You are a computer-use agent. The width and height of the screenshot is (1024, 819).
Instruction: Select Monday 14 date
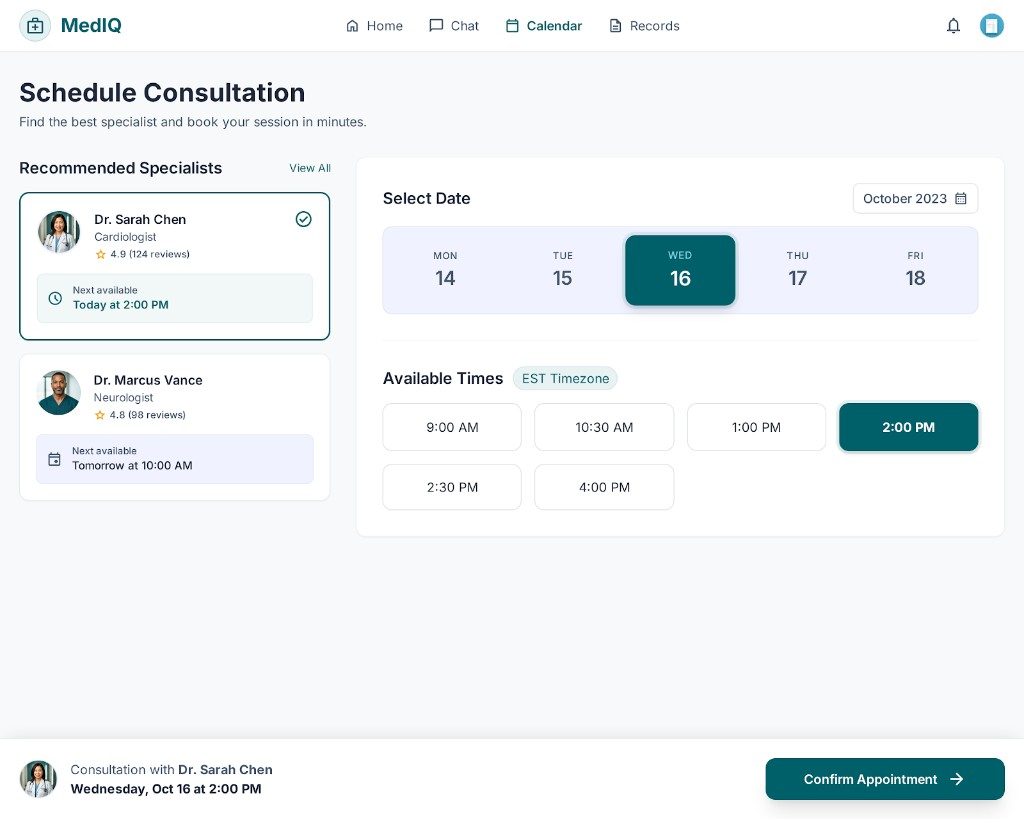[x=445, y=270]
